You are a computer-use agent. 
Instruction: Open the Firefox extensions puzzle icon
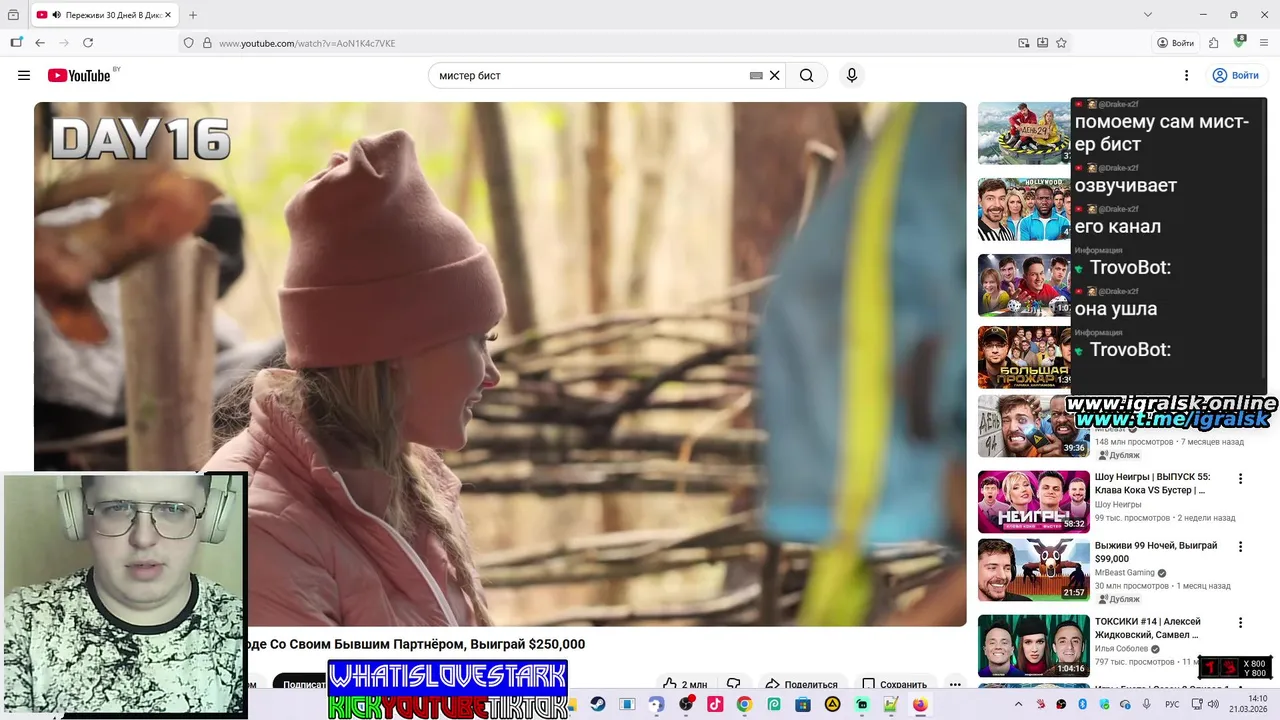1213,43
